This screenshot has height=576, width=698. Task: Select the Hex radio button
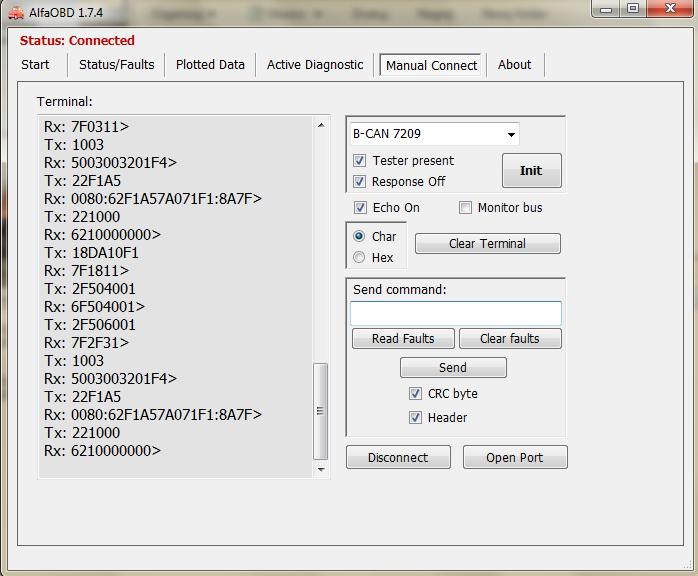click(x=359, y=257)
